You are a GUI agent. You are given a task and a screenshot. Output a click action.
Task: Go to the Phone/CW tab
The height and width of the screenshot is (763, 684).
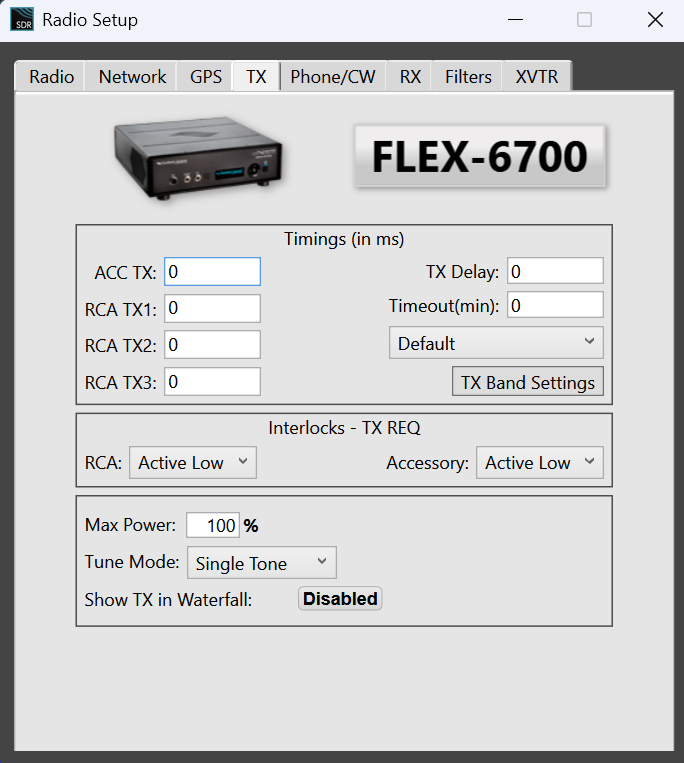(x=333, y=76)
